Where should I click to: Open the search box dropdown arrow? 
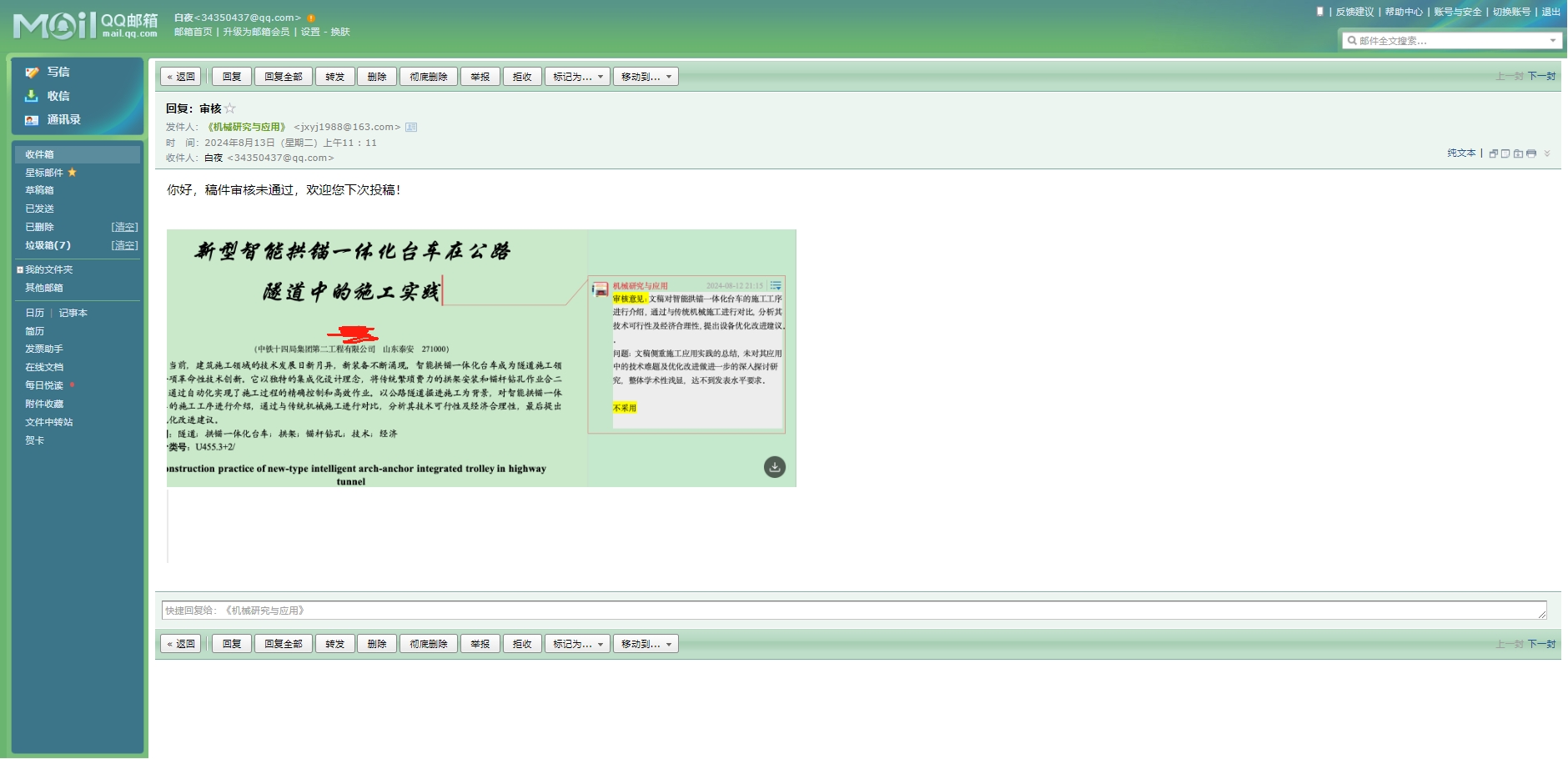click(1553, 41)
